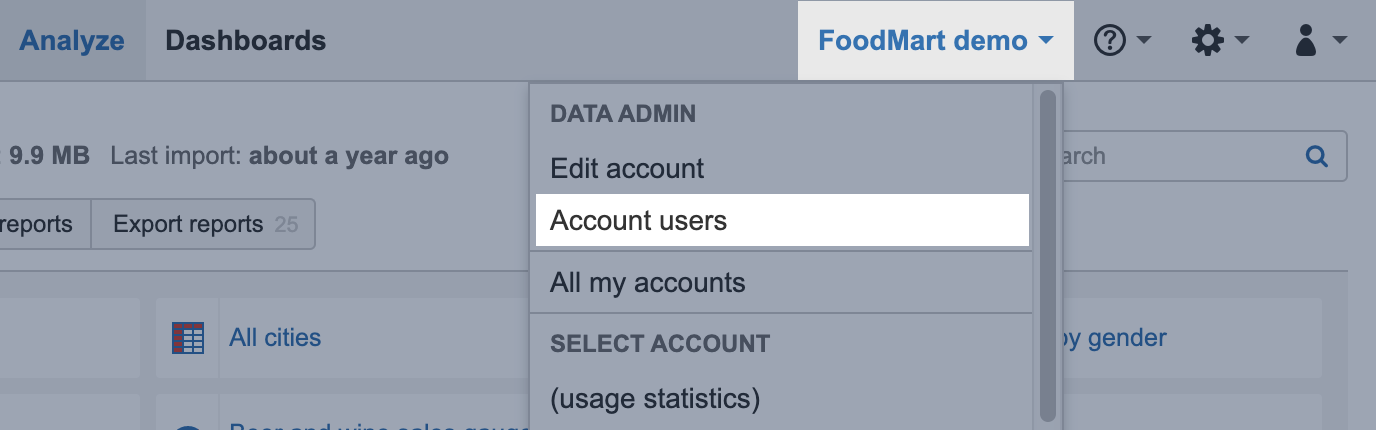
Task: Click the report link ending in "gender"
Action: click(1113, 338)
